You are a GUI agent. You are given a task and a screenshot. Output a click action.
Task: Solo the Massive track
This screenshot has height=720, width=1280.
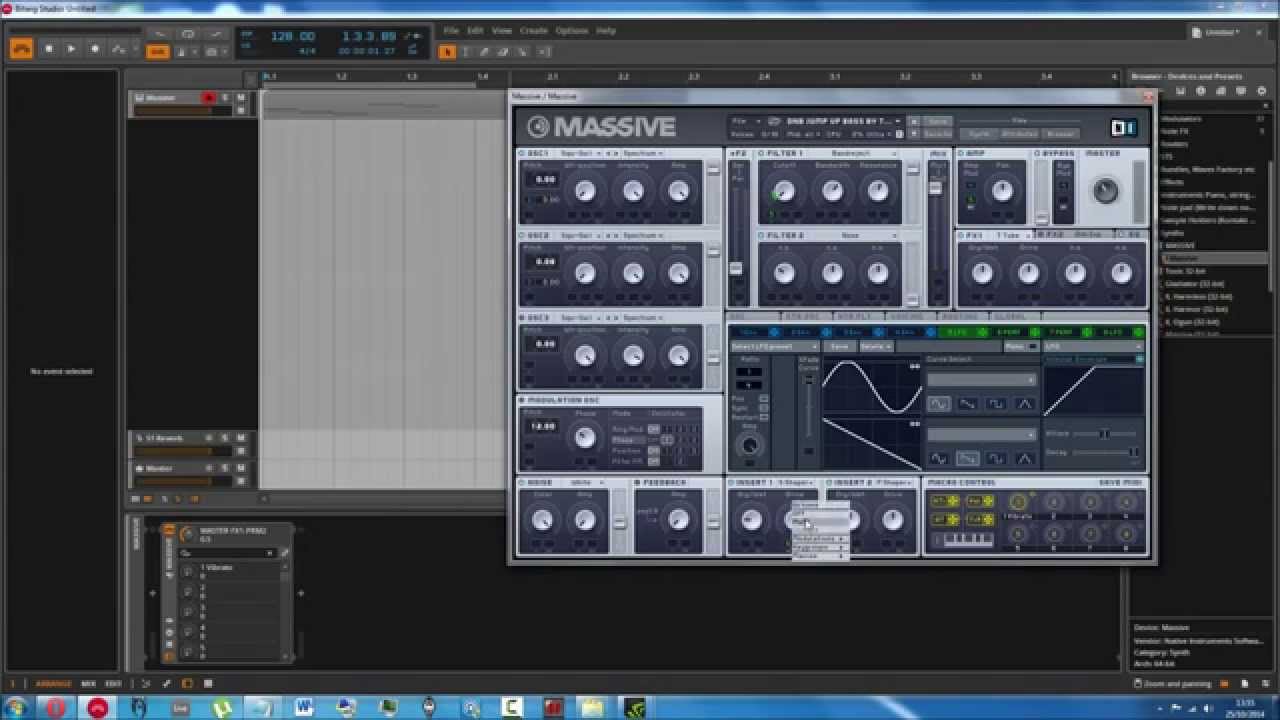225,98
